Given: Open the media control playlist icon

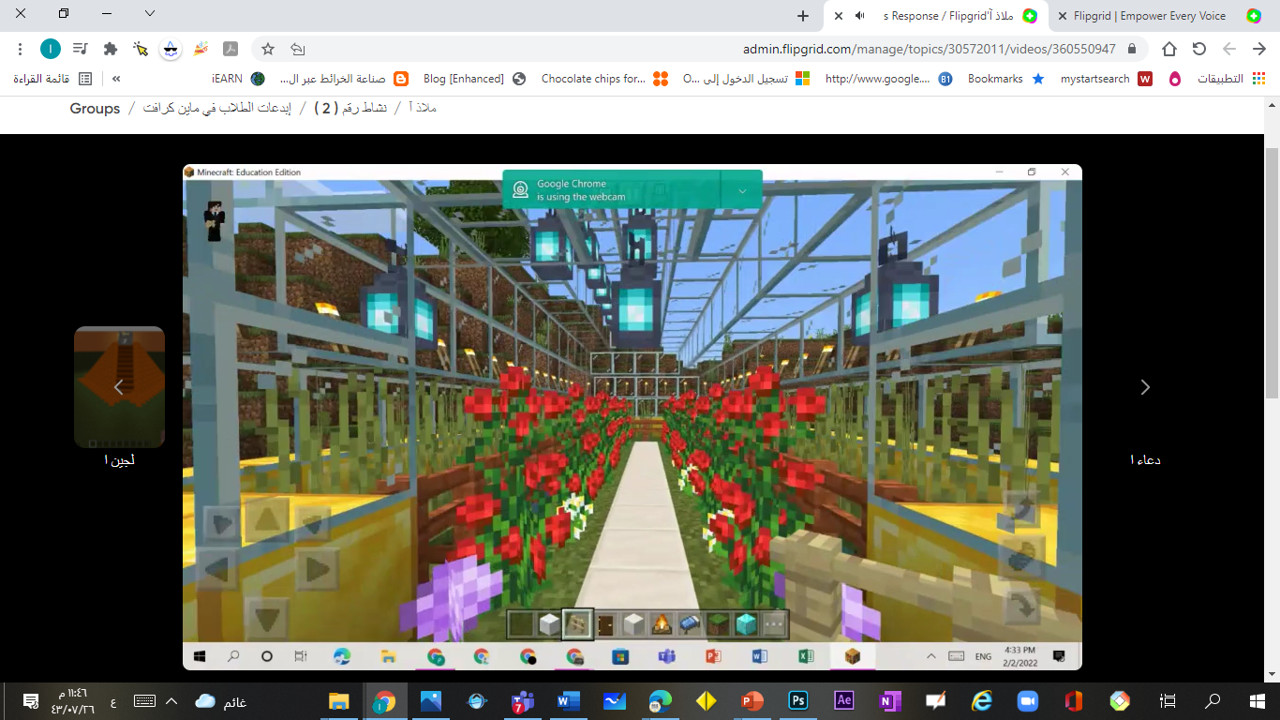Looking at the screenshot, I should pyautogui.click(x=81, y=49).
